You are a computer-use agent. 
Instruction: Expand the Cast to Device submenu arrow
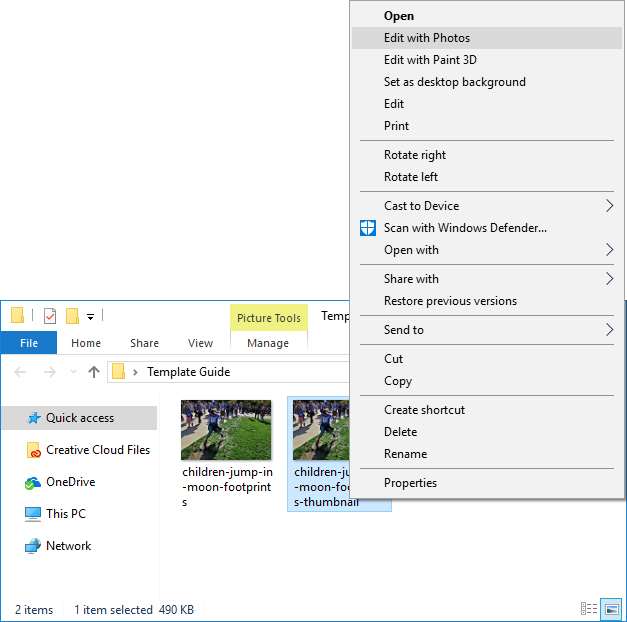609,206
